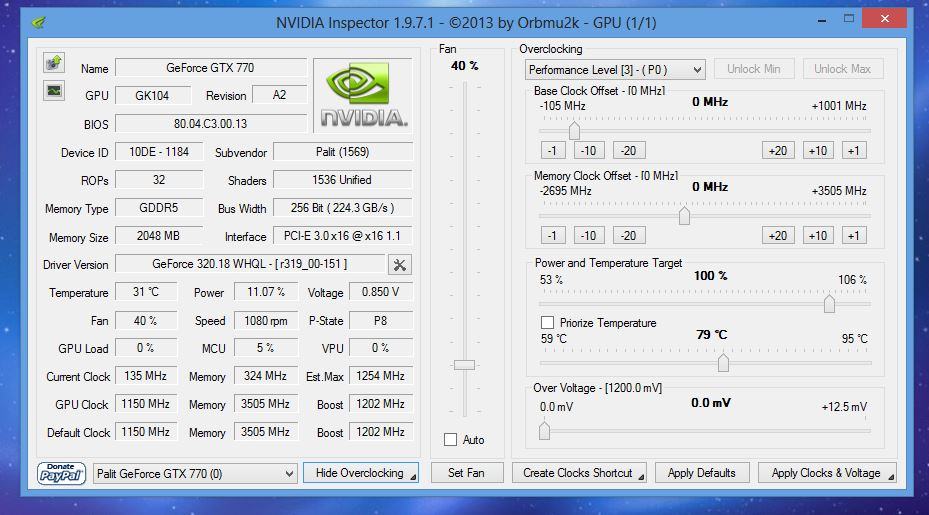Image resolution: width=929 pixels, height=515 pixels.
Task: Click the Bus Width value 256 Bit
Action: (342, 208)
